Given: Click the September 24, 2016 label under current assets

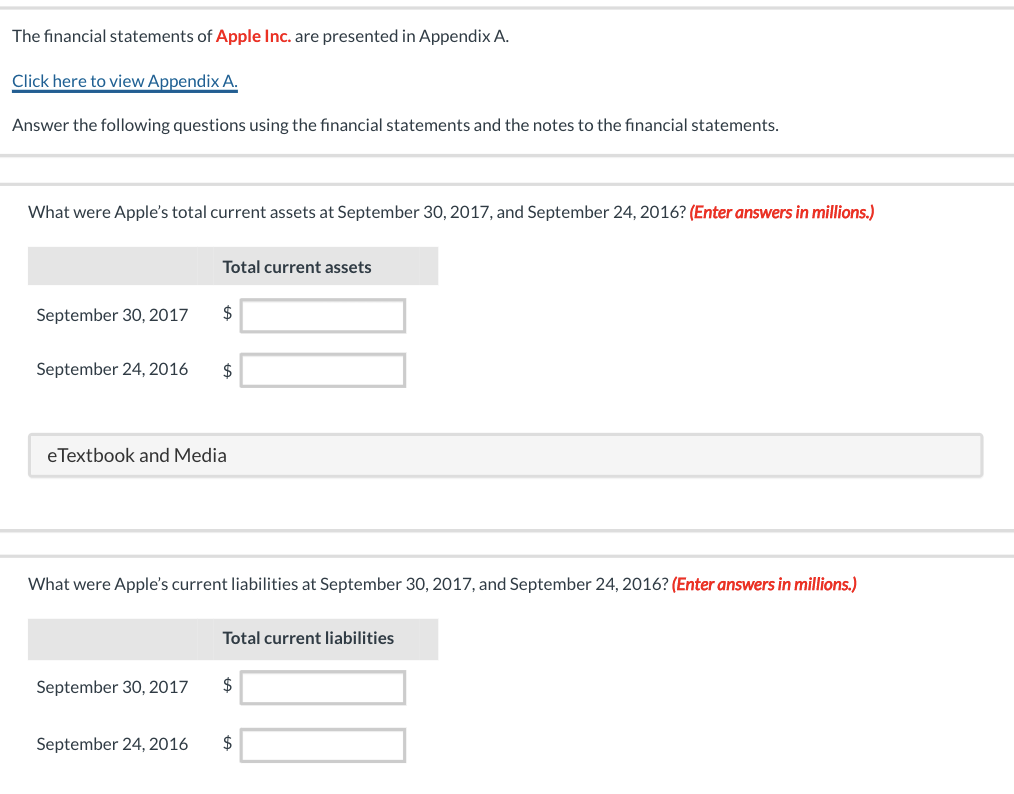Looking at the screenshot, I should pyautogui.click(x=112, y=369).
